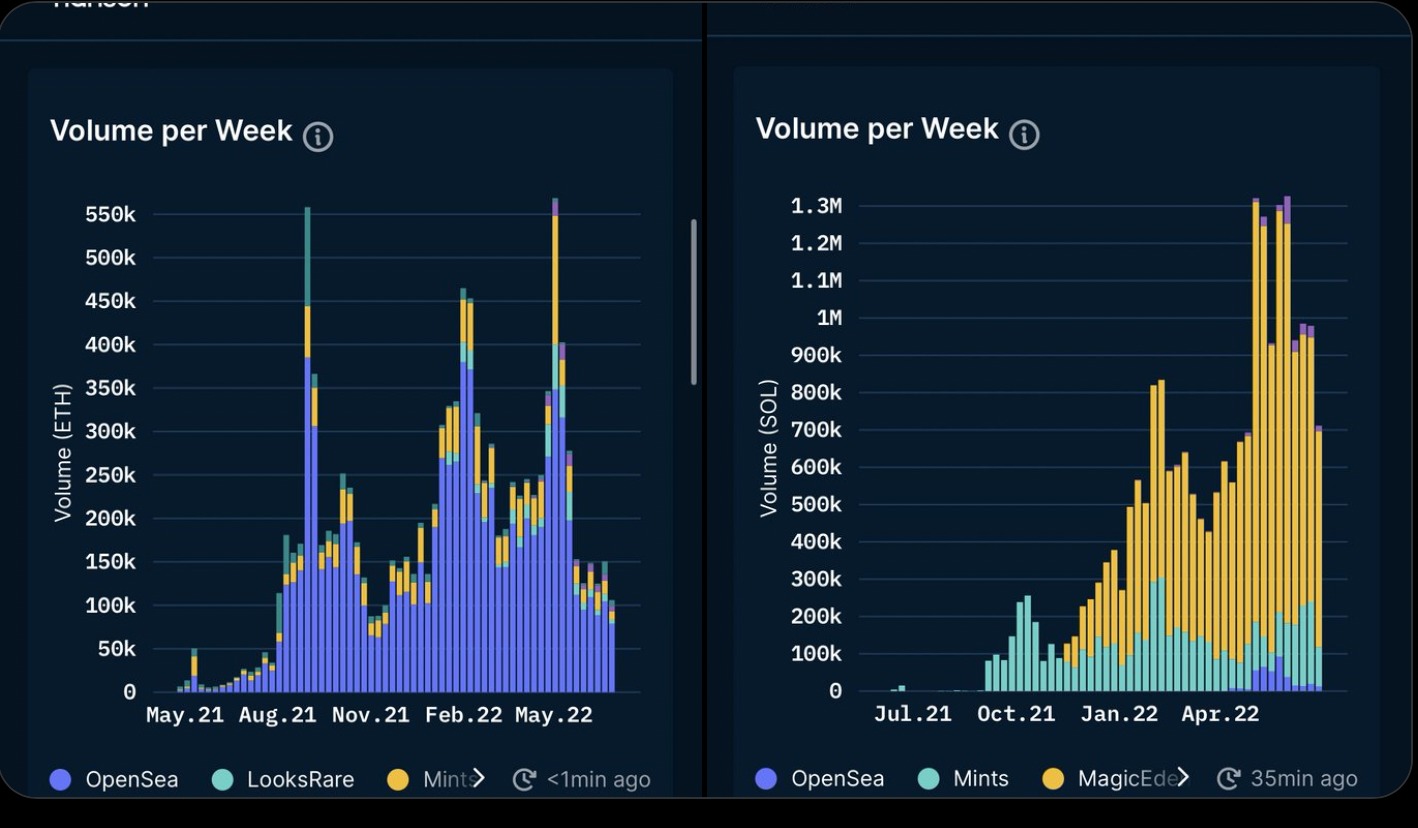Click the teal LooksRare legend dot

pyautogui.click(x=223, y=780)
